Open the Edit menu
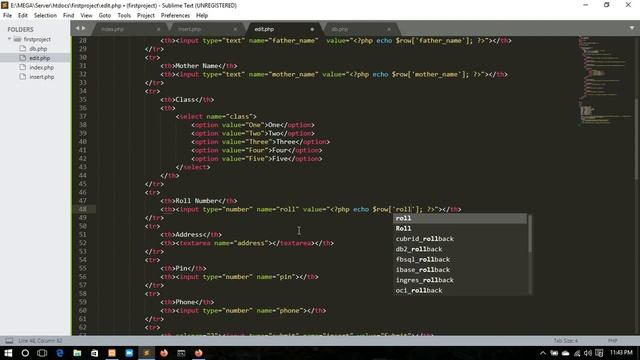 pyautogui.click(x=23, y=16)
